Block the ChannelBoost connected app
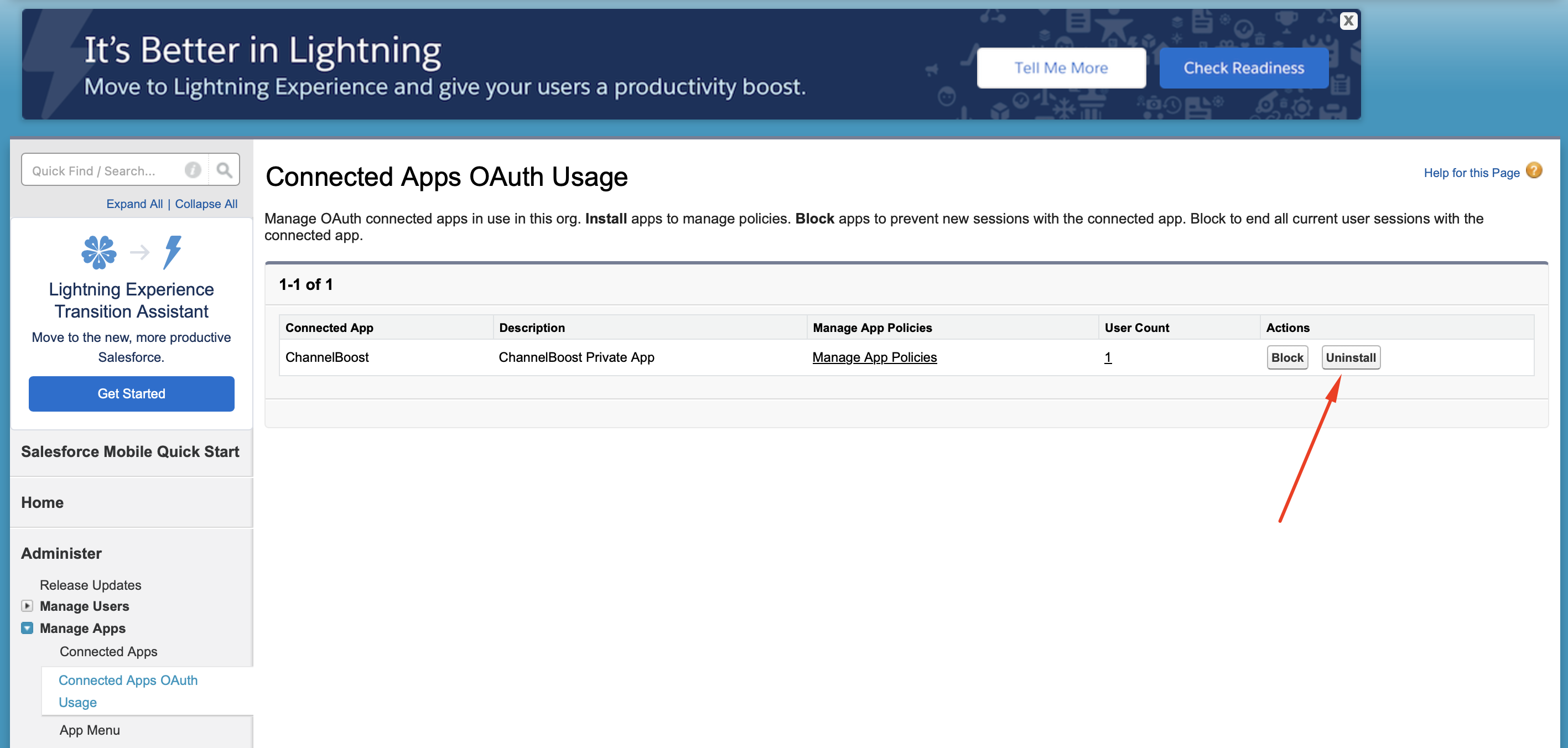 click(x=1287, y=357)
